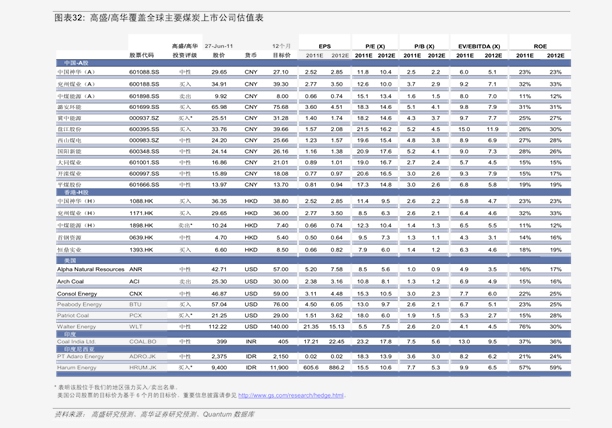Click the EPS column group header
612x428 pixels.
(324, 46)
